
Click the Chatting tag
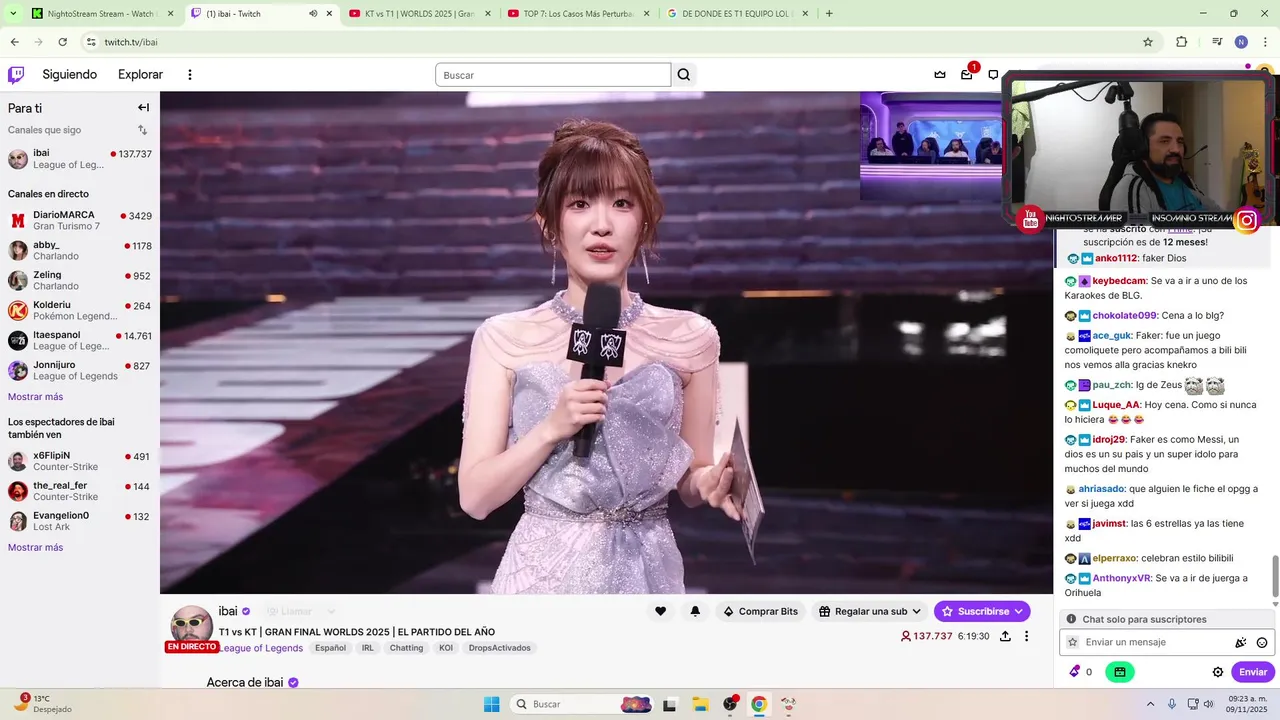tap(406, 648)
